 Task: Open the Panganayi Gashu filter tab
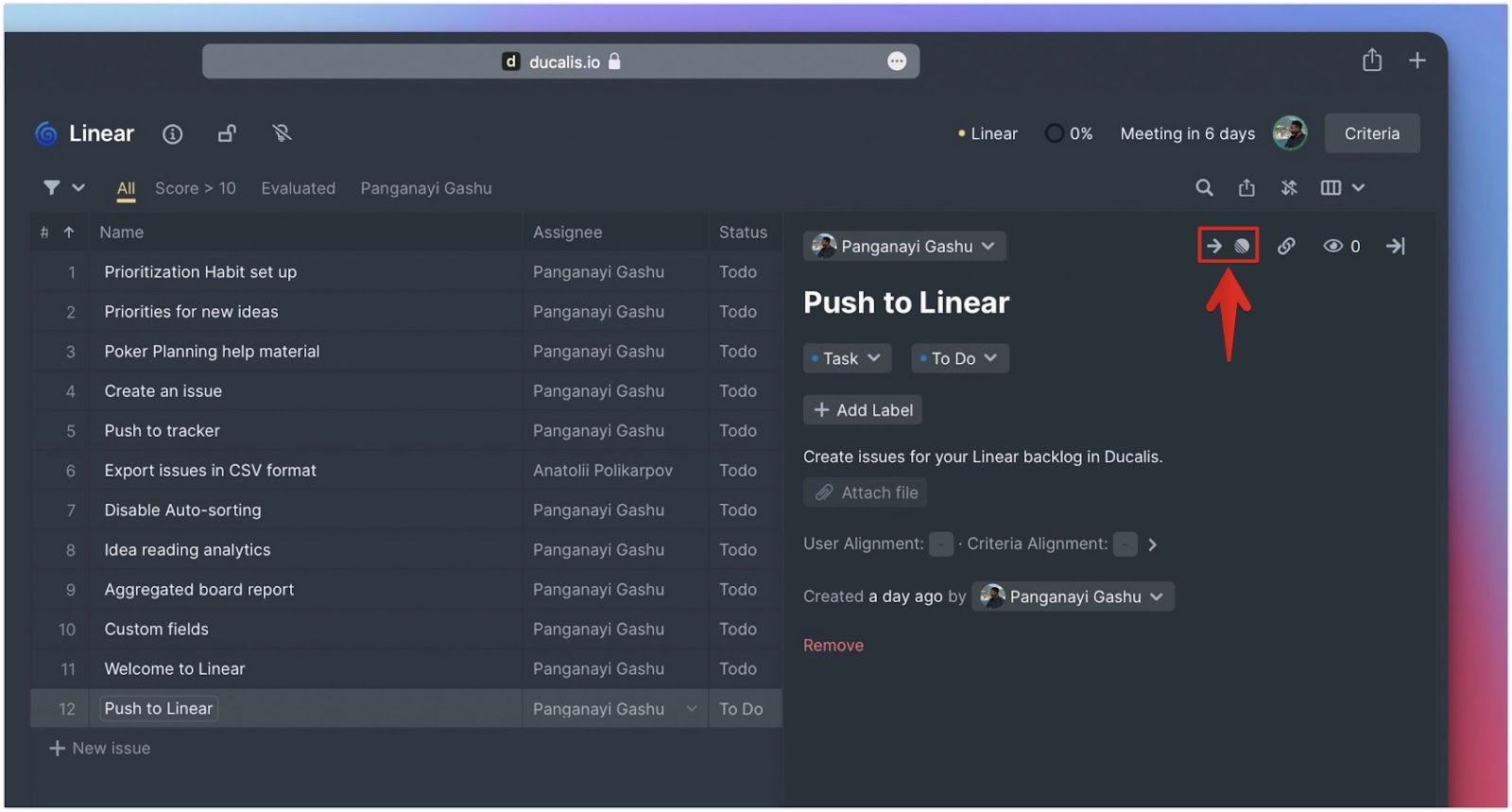click(x=426, y=188)
